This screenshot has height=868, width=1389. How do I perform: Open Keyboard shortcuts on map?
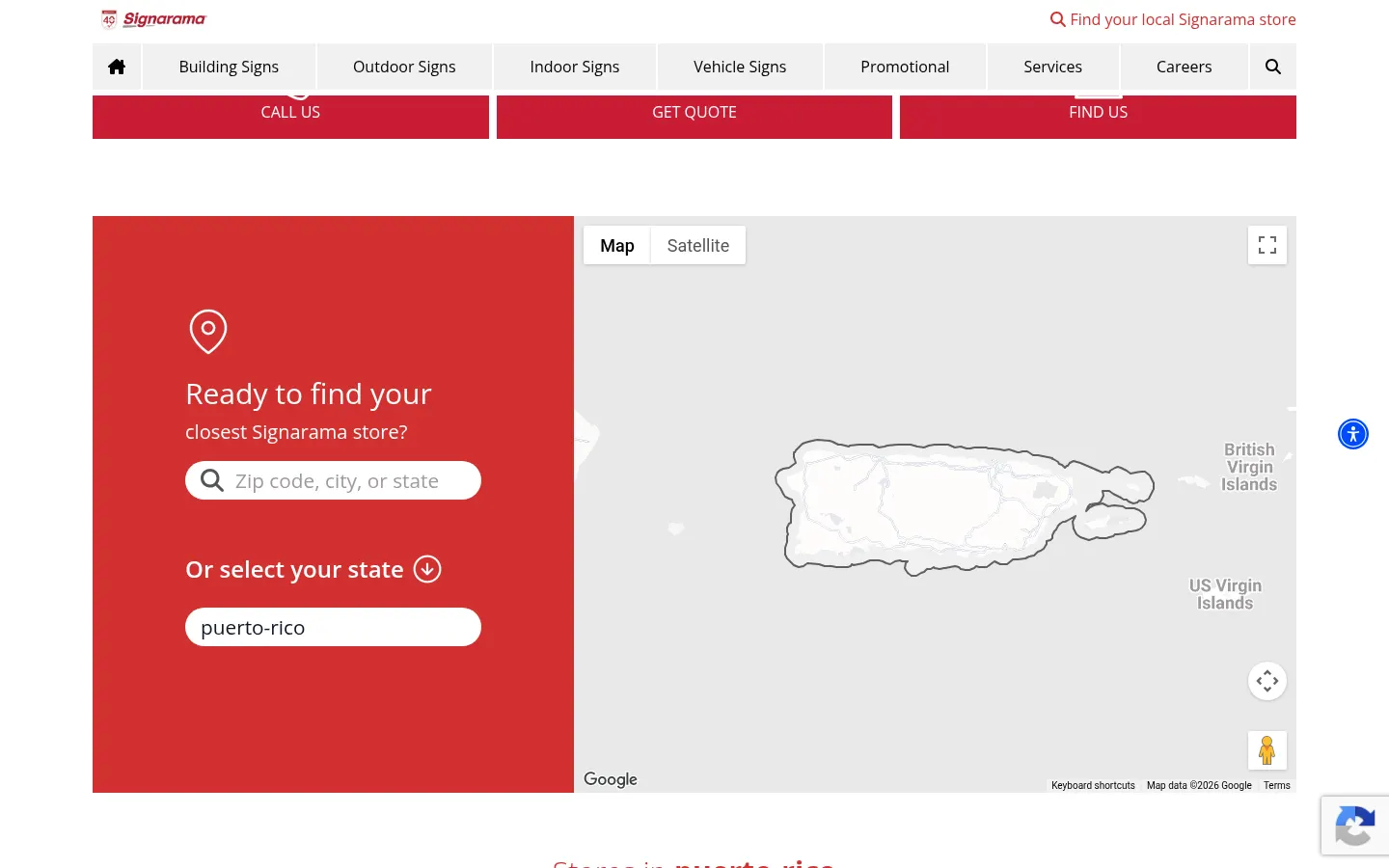(x=1093, y=785)
